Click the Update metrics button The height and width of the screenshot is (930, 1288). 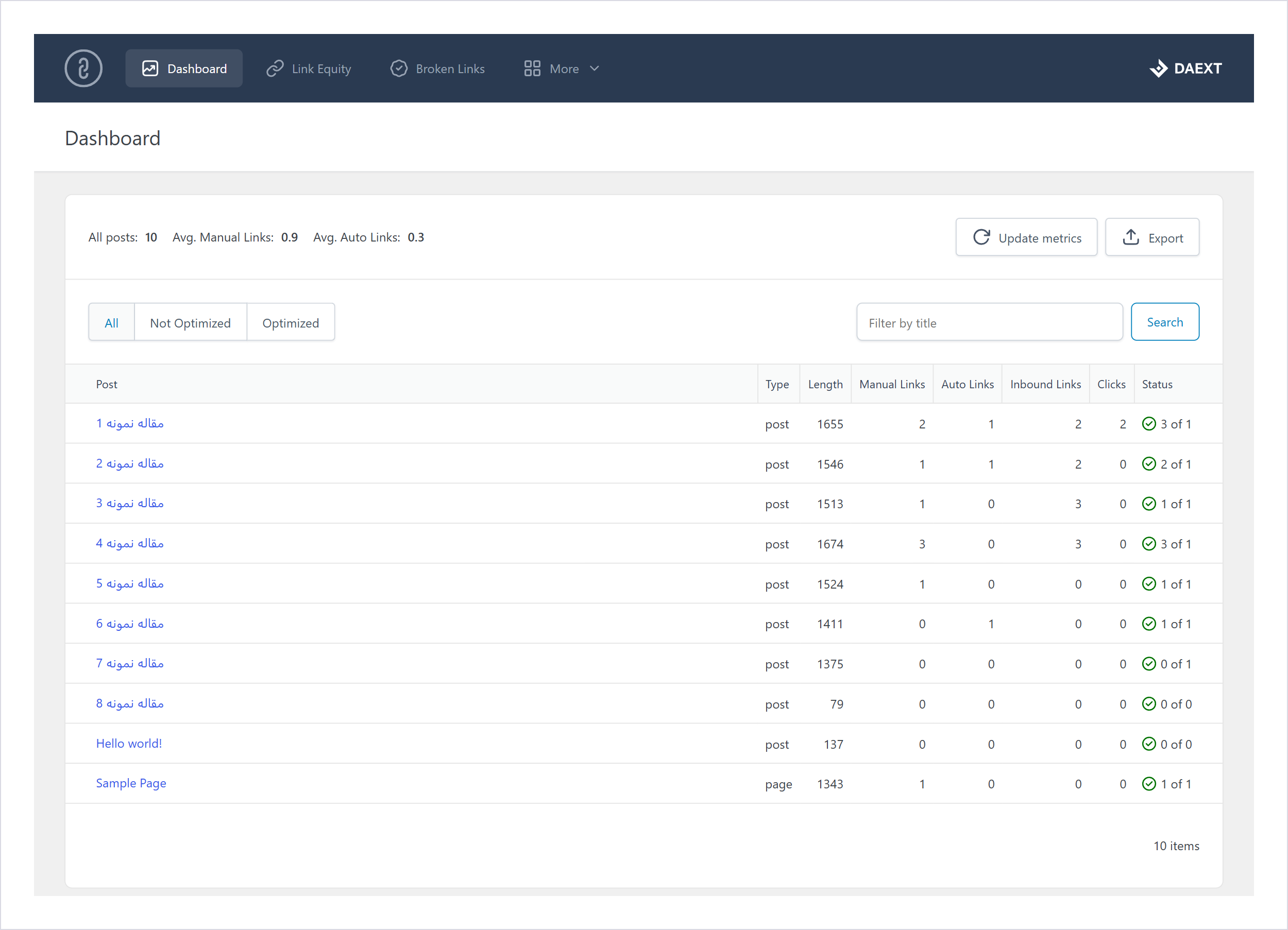[x=1026, y=237]
